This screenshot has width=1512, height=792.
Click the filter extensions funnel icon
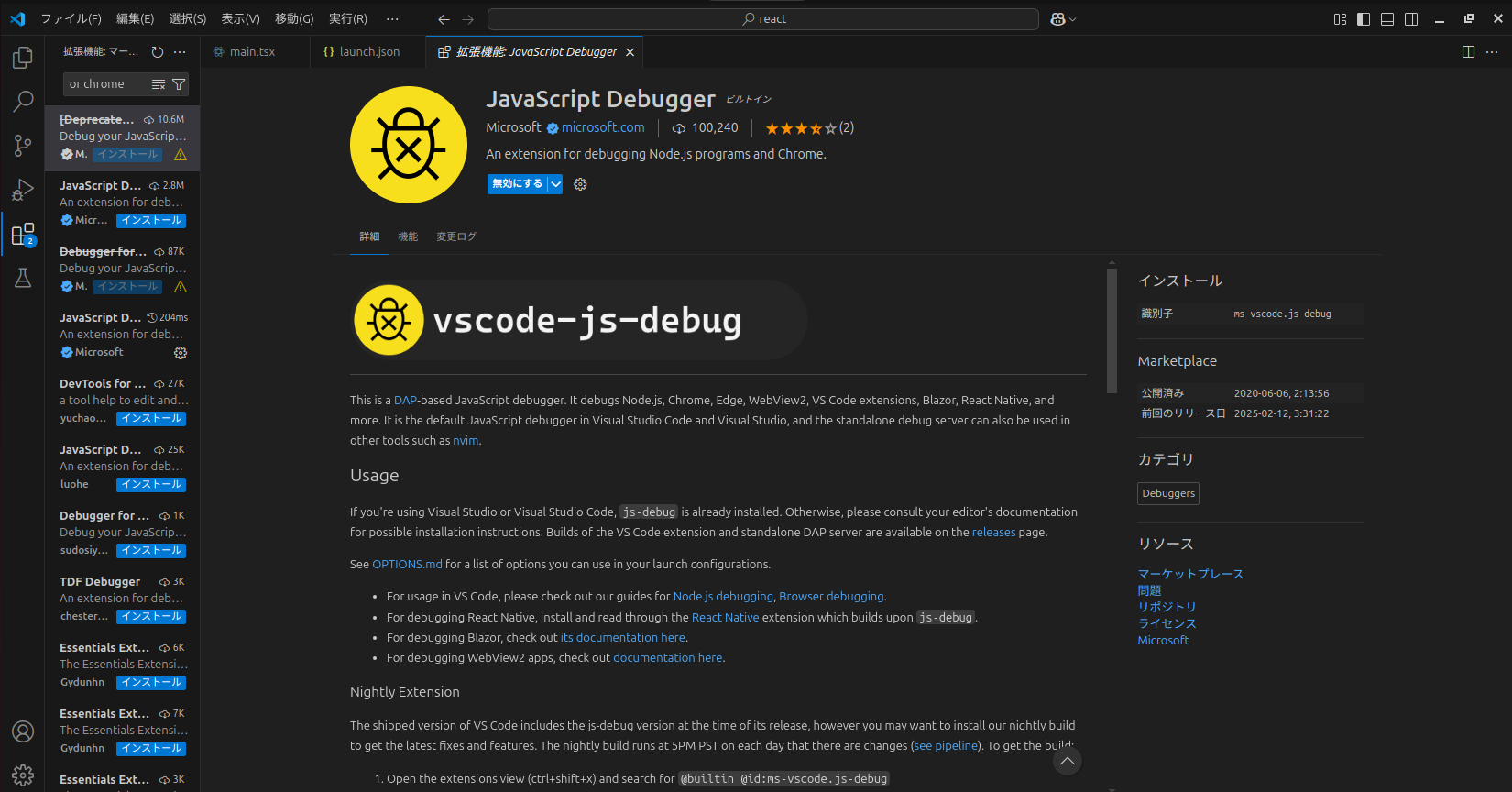179,84
